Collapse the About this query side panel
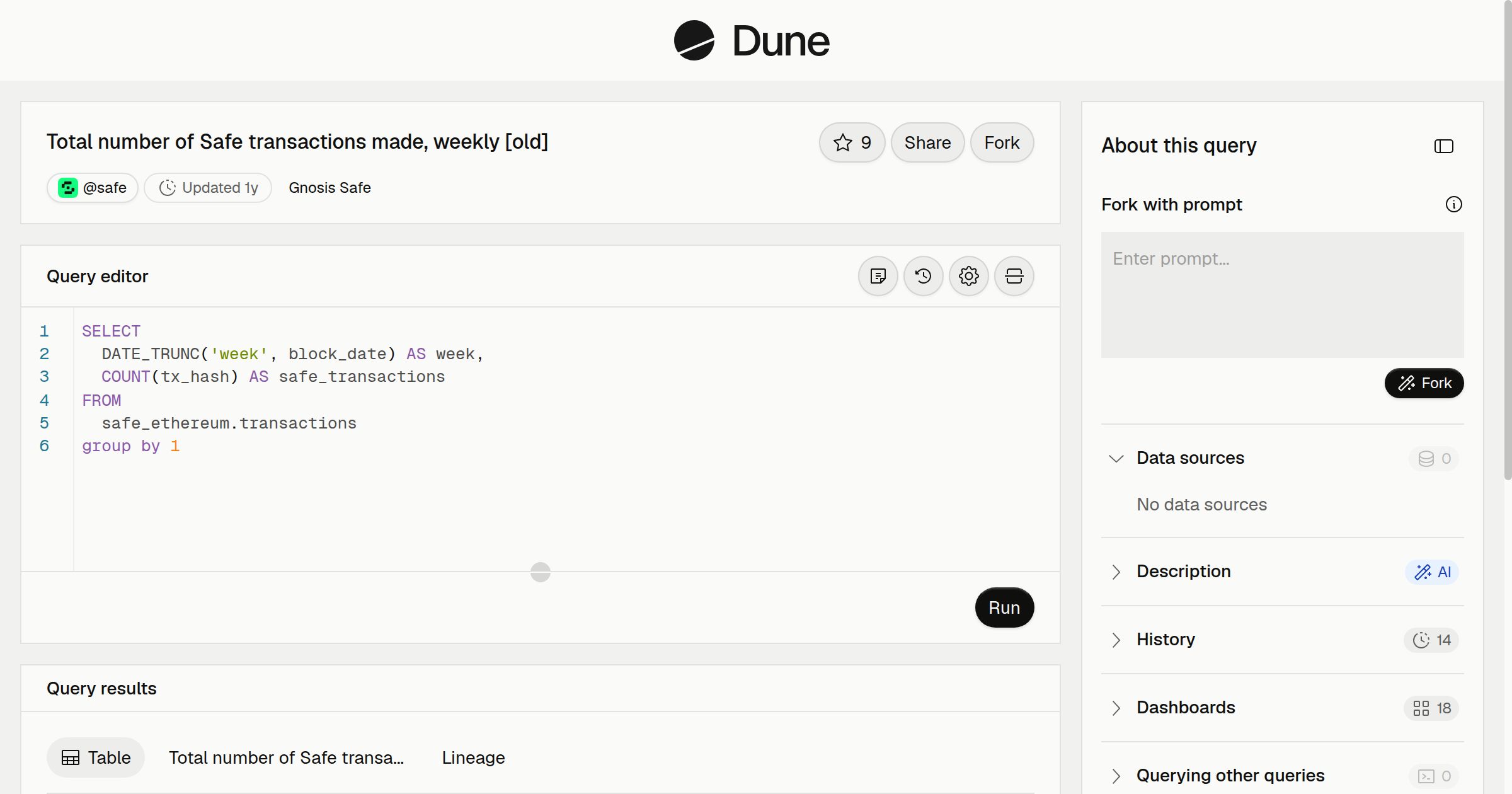The height and width of the screenshot is (794, 1512). pos(1443,146)
